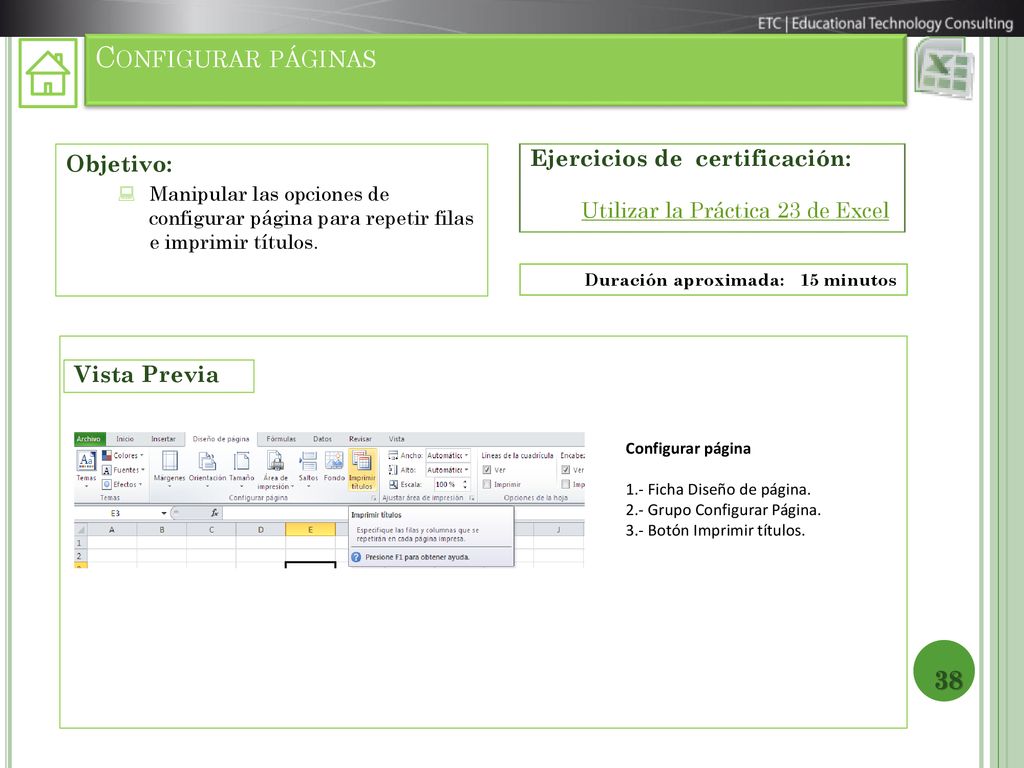Open the Fuentes theme fonts menu
Viewport: 1024px width, 768px height.
tap(123, 470)
